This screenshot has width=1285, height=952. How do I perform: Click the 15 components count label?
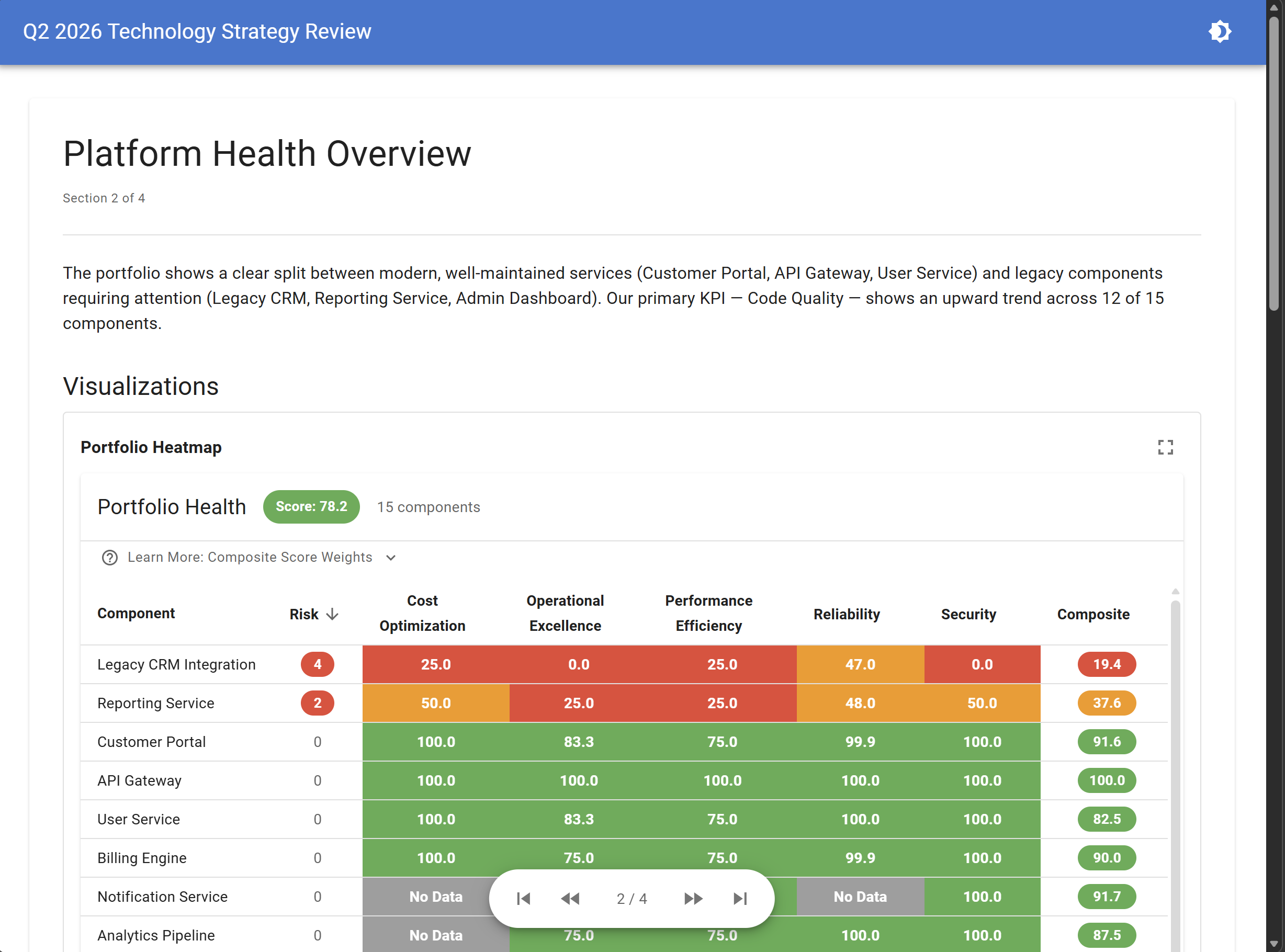pyautogui.click(x=429, y=507)
